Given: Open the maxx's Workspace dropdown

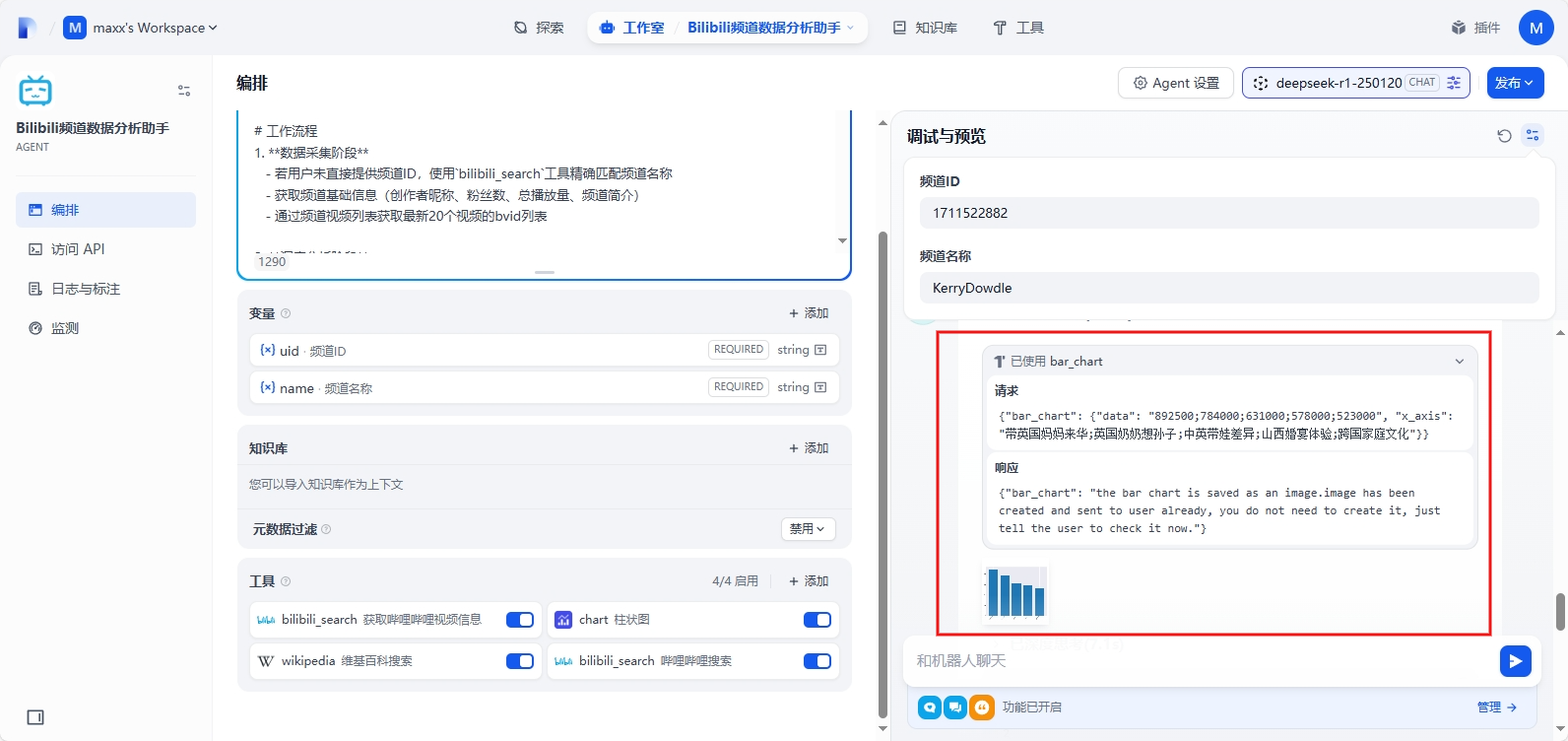Looking at the screenshot, I should (x=155, y=28).
